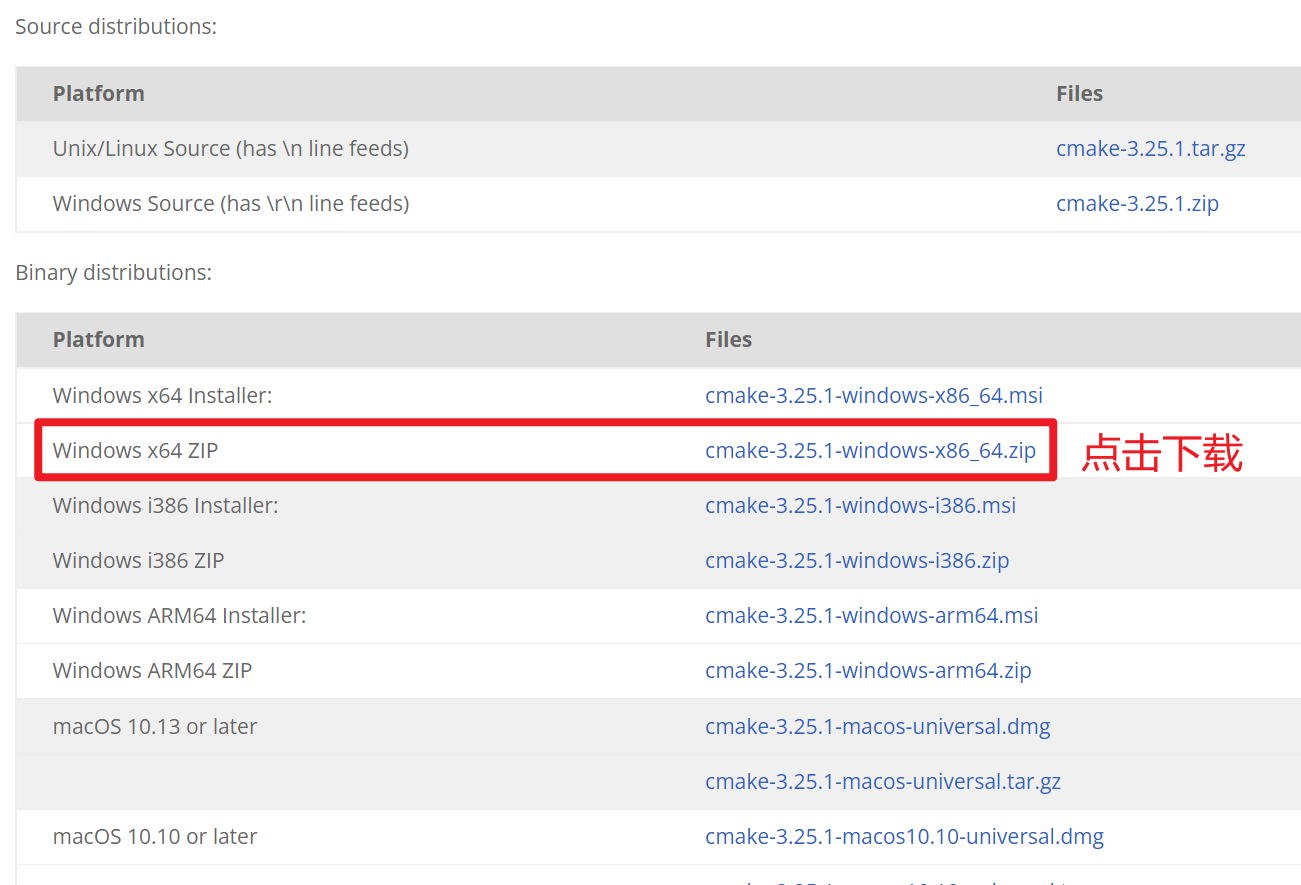Open cmake-3.25.1-windows-arm64.msi link
Viewport: 1301px width, 885px height.
click(x=871, y=616)
